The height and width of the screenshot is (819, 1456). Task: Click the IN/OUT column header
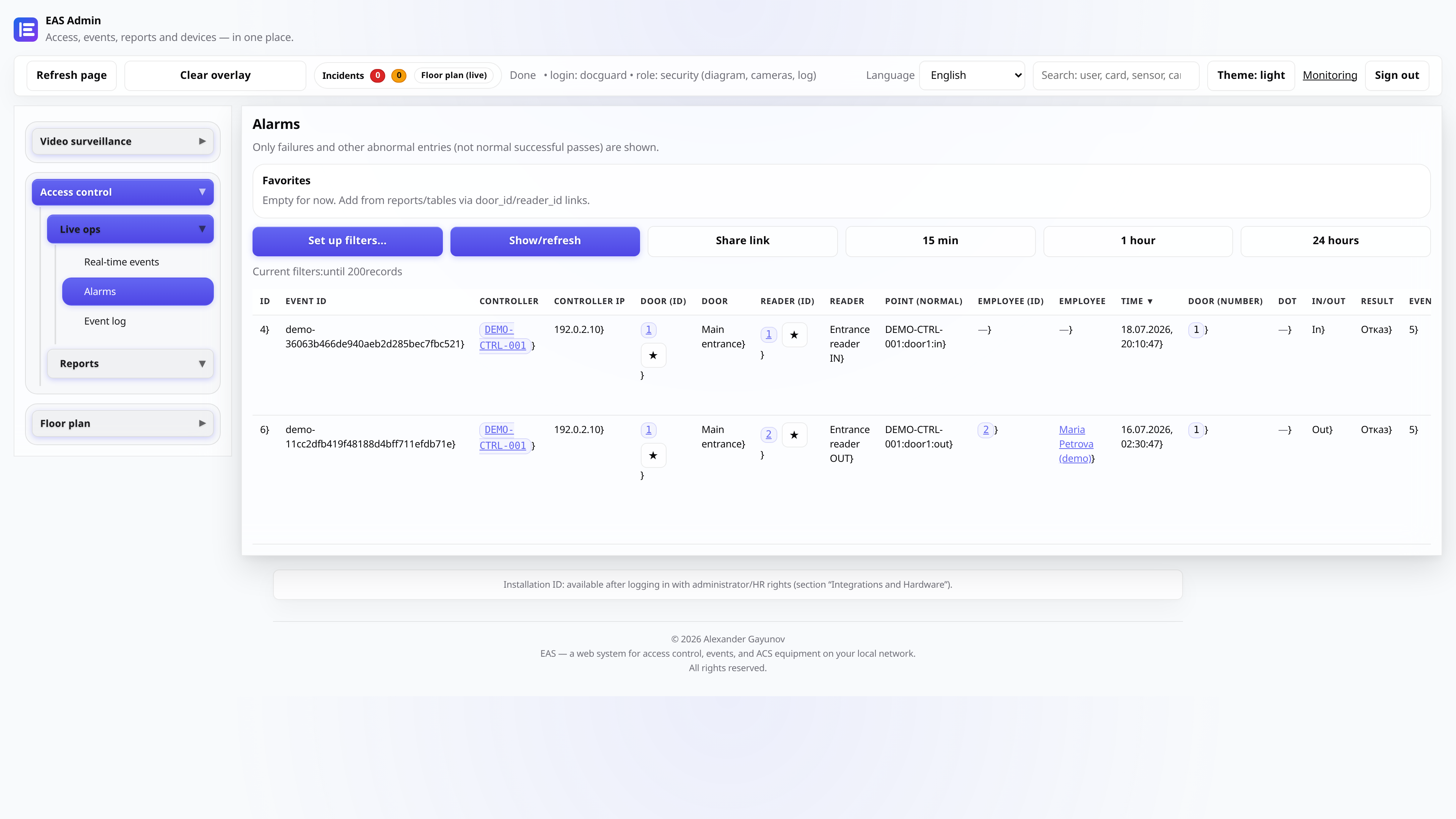1328,301
